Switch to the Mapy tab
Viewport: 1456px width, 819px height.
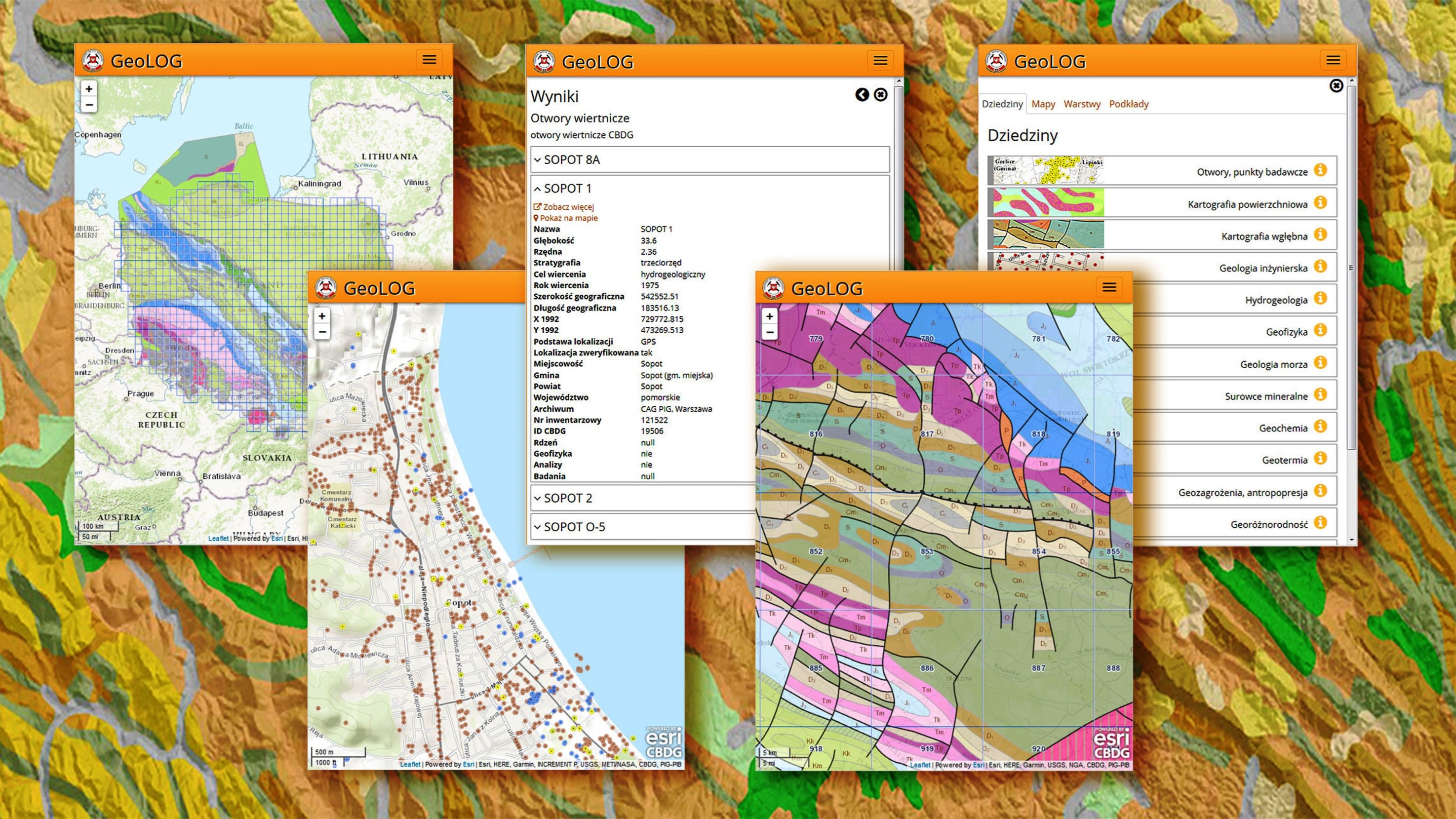[1043, 104]
